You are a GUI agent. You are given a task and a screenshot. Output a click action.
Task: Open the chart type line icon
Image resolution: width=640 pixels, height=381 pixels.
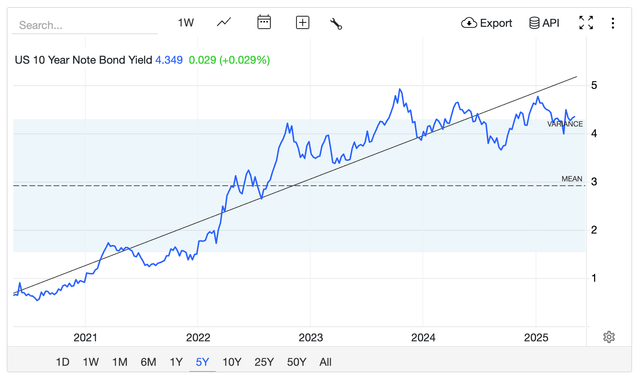(224, 22)
